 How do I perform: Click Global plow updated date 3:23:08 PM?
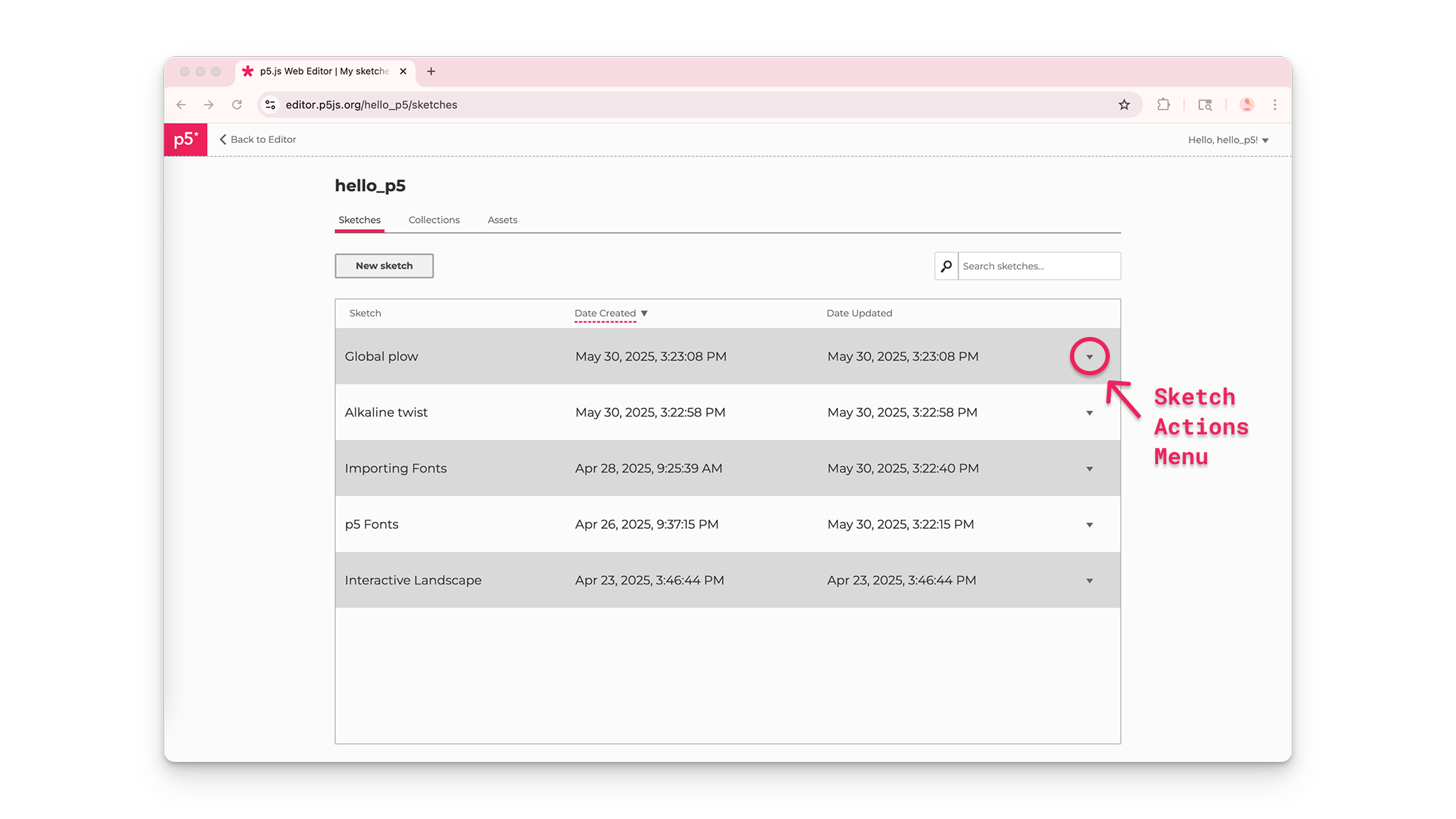pos(902,356)
